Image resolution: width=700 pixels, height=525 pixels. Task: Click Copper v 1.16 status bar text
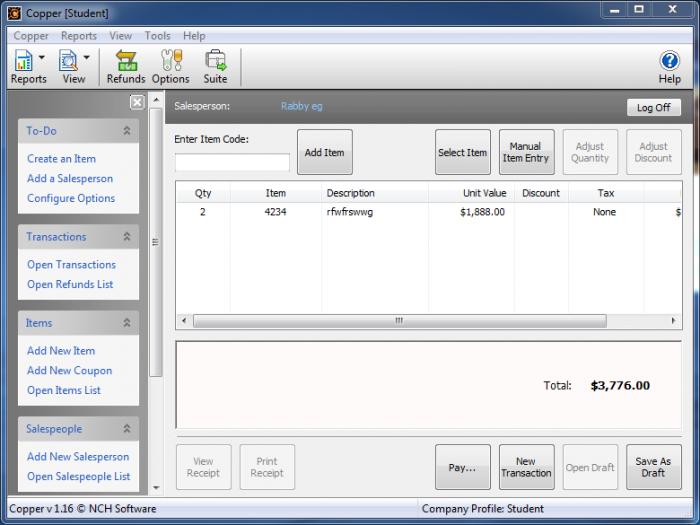coord(83,508)
